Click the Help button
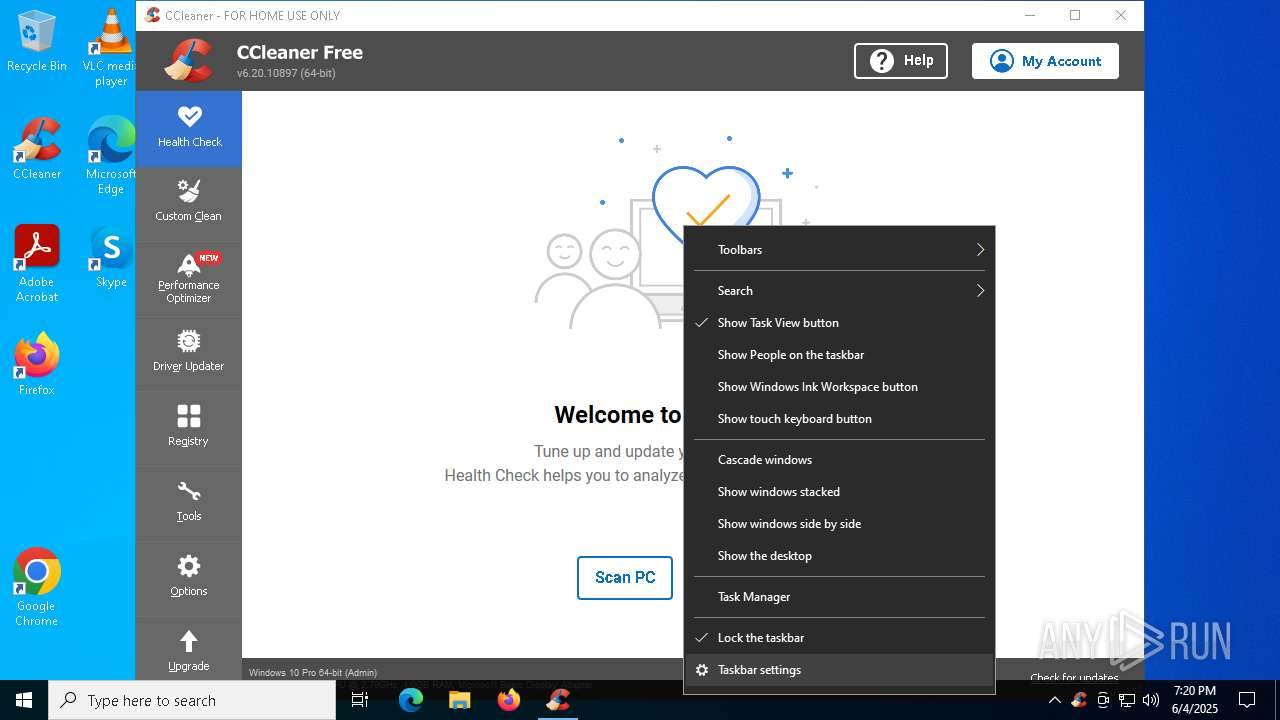Image resolution: width=1280 pixels, height=720 pixels. [901, 61]
